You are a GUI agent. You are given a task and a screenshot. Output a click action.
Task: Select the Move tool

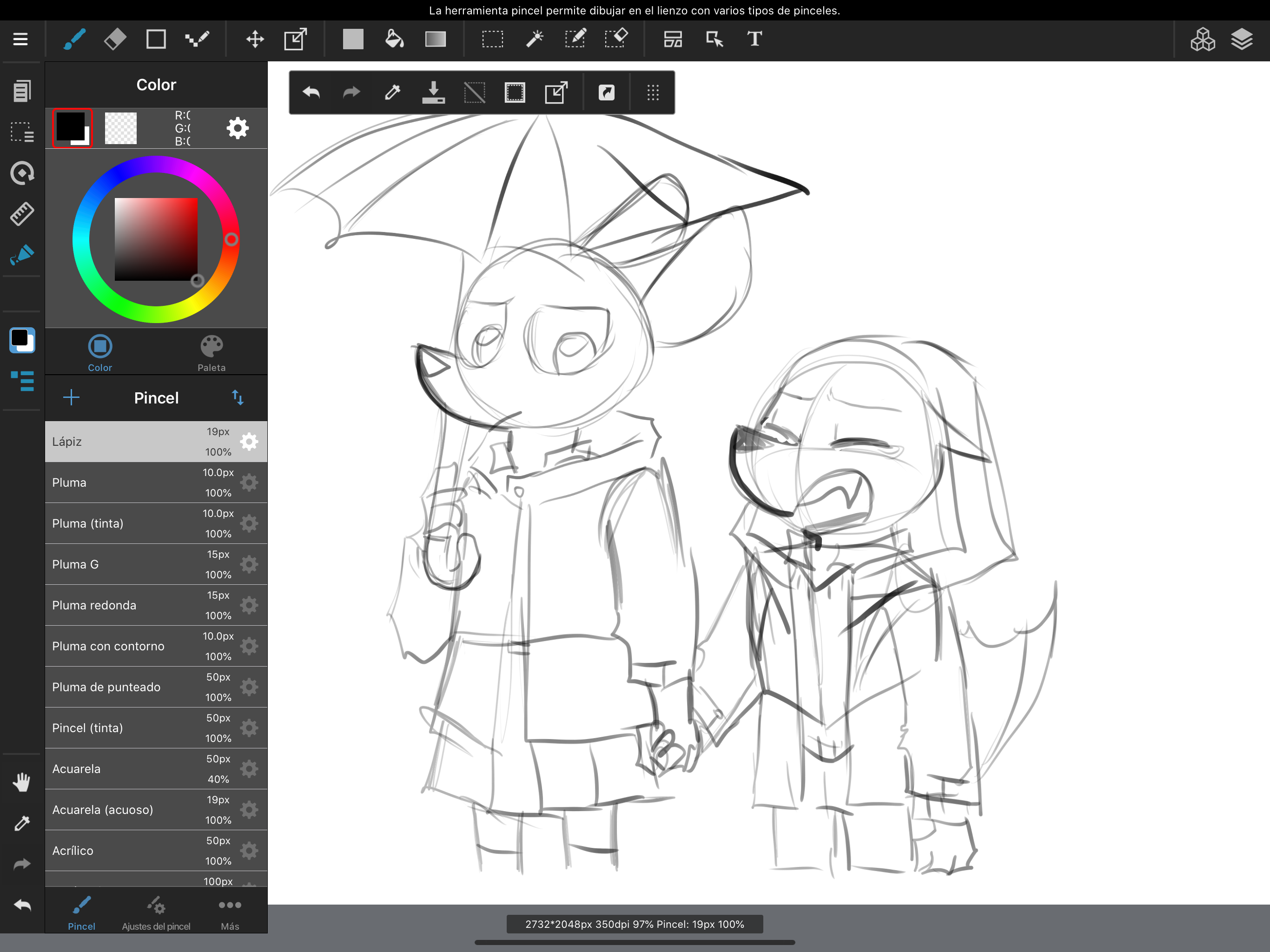point(255,39)
